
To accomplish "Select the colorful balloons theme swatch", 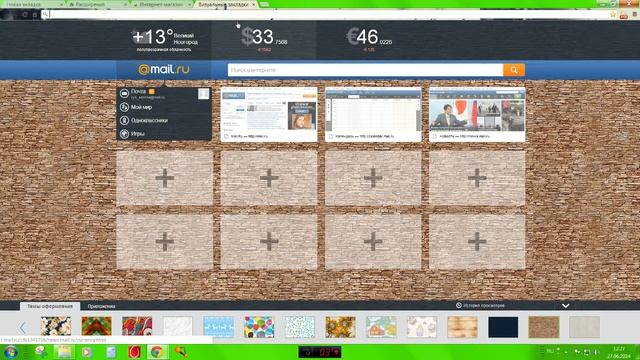I will click(259, 327).
